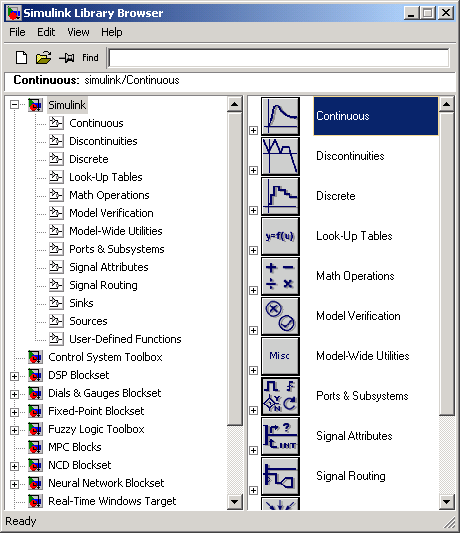This screenshot has width=460, height=533.
Task: Click the tree pane scroll-down arrow
Action: pos(235,502)
